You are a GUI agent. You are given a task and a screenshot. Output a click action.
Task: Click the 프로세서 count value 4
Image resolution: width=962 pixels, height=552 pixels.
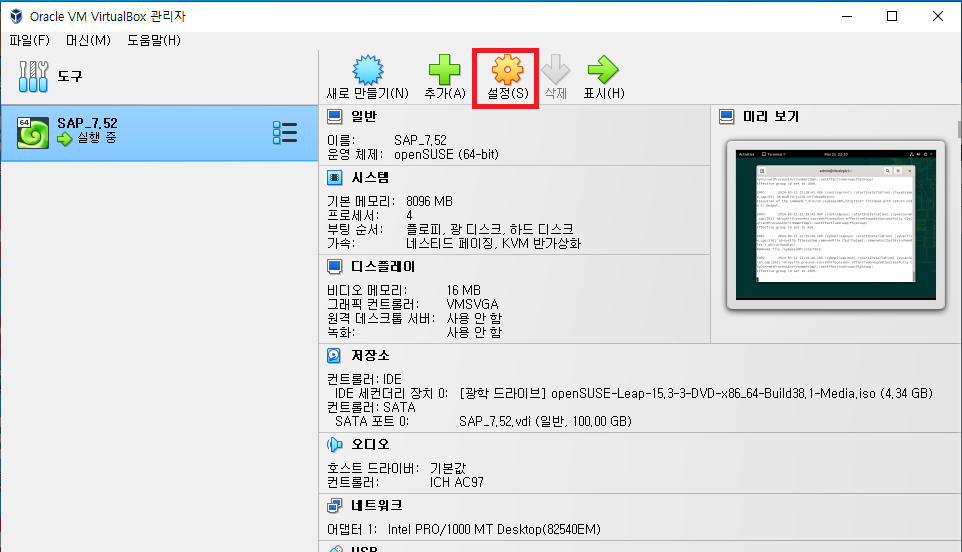point(409,216)
